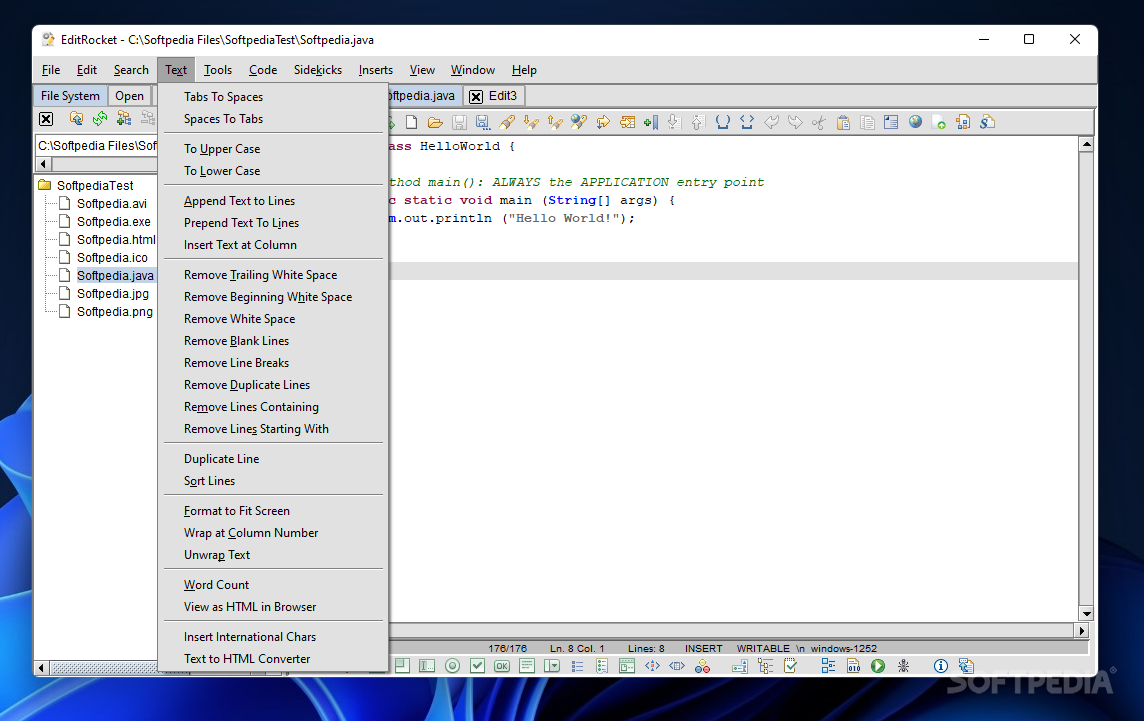Click the Find Next flashlight icon
1144x721 pixels.
point(531,122)
